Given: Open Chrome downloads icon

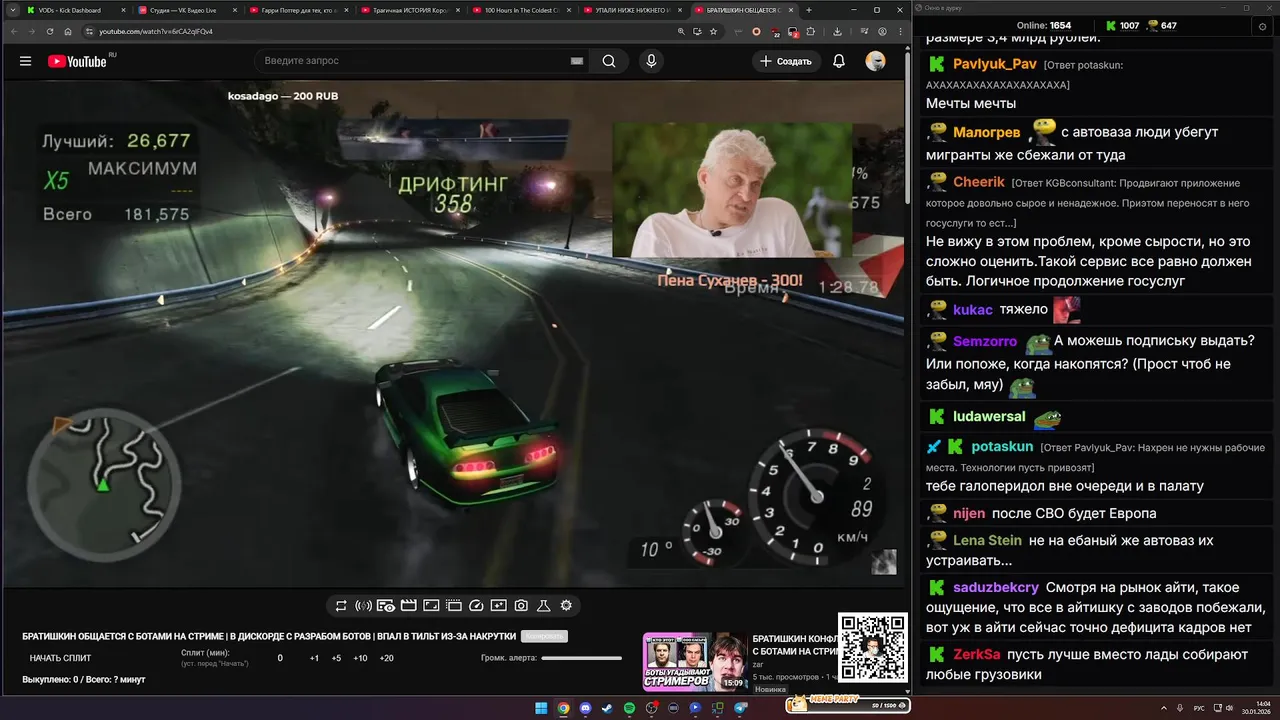Looking at the screenshot, I should tap(837, 31).
